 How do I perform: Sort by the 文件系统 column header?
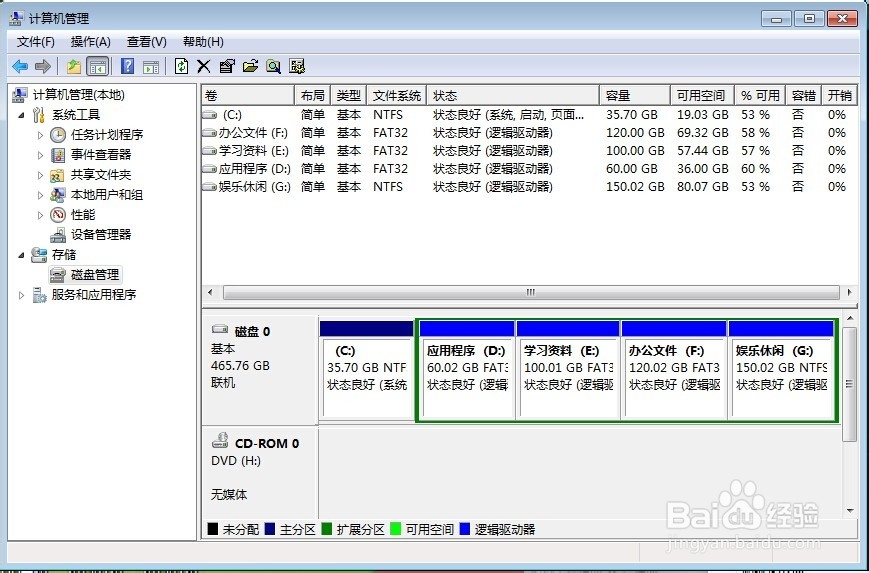tap(396, 96)
